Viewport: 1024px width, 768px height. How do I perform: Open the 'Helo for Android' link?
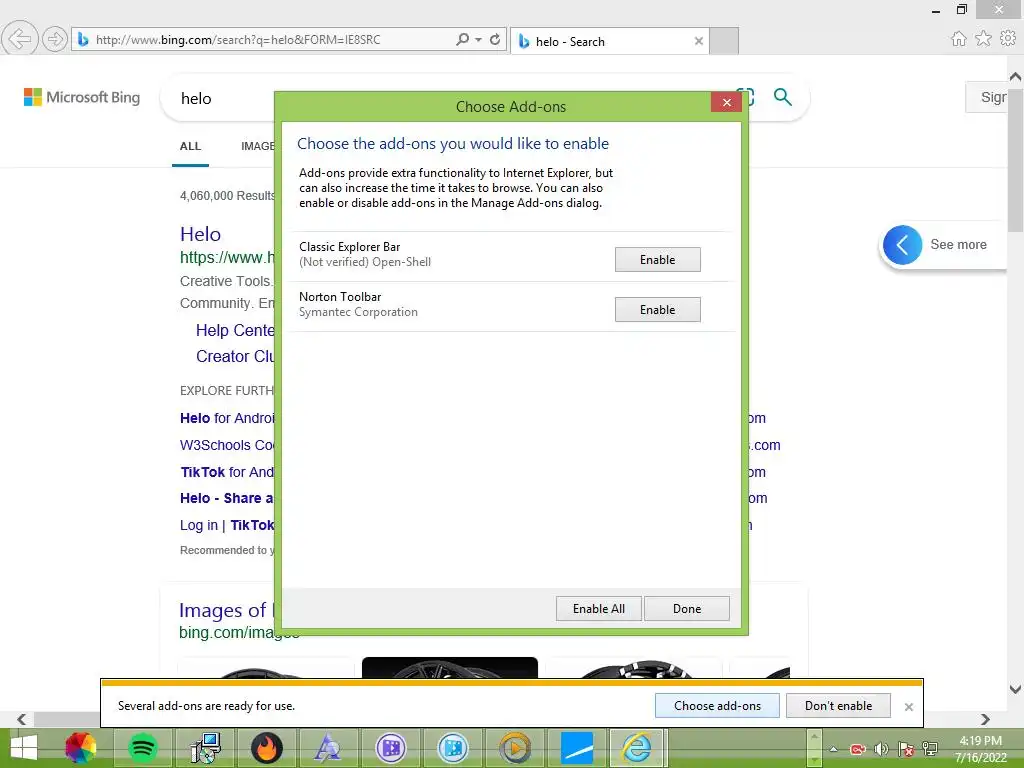click(227, 418)
